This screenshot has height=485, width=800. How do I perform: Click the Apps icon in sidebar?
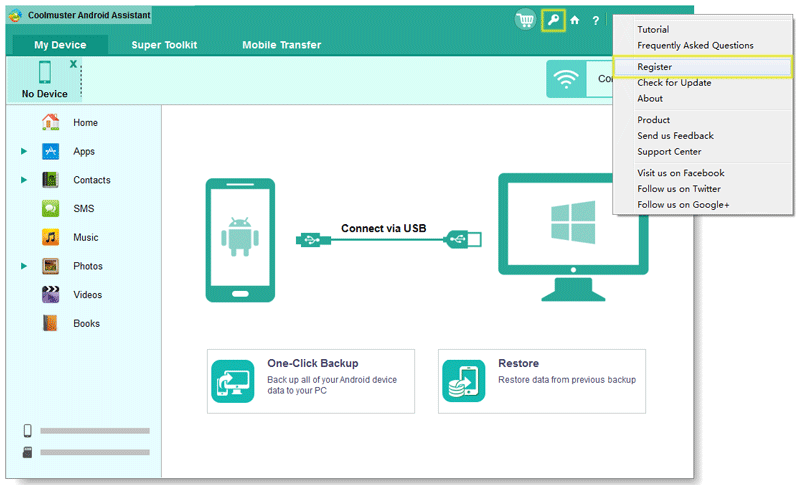tap(51, 151)
